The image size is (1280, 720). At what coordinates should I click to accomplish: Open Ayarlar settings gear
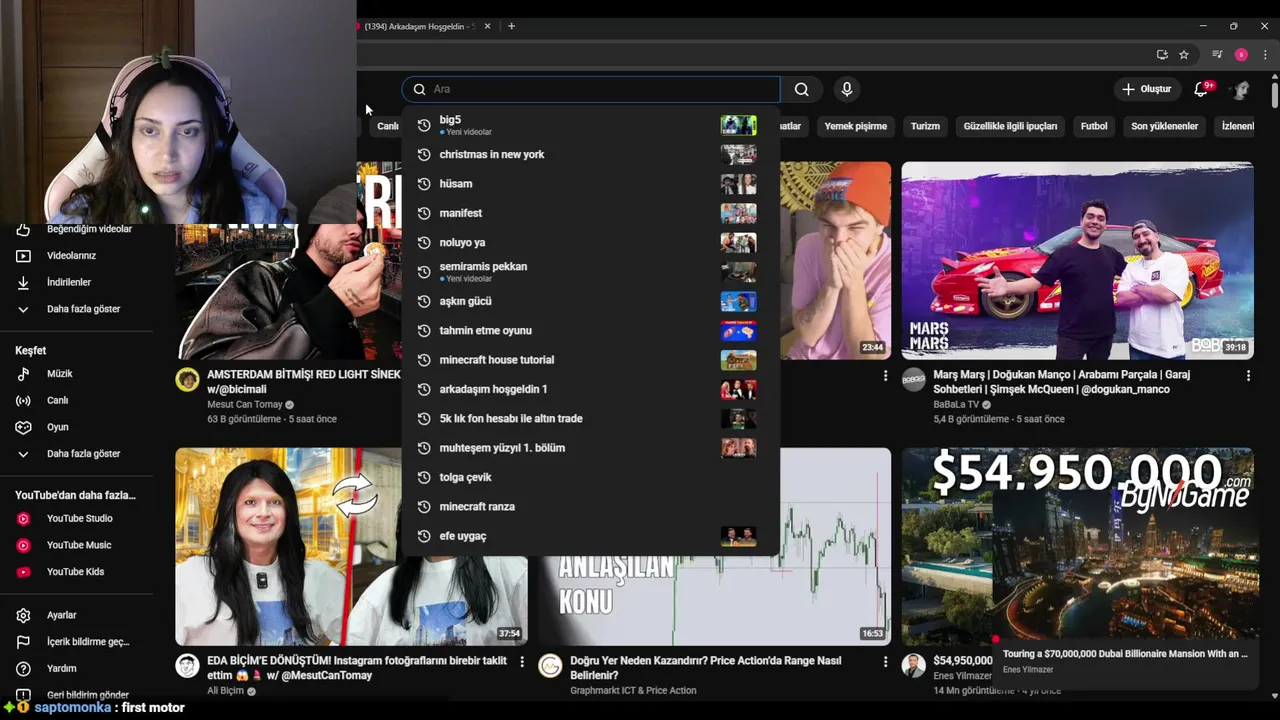coord(23,615)
